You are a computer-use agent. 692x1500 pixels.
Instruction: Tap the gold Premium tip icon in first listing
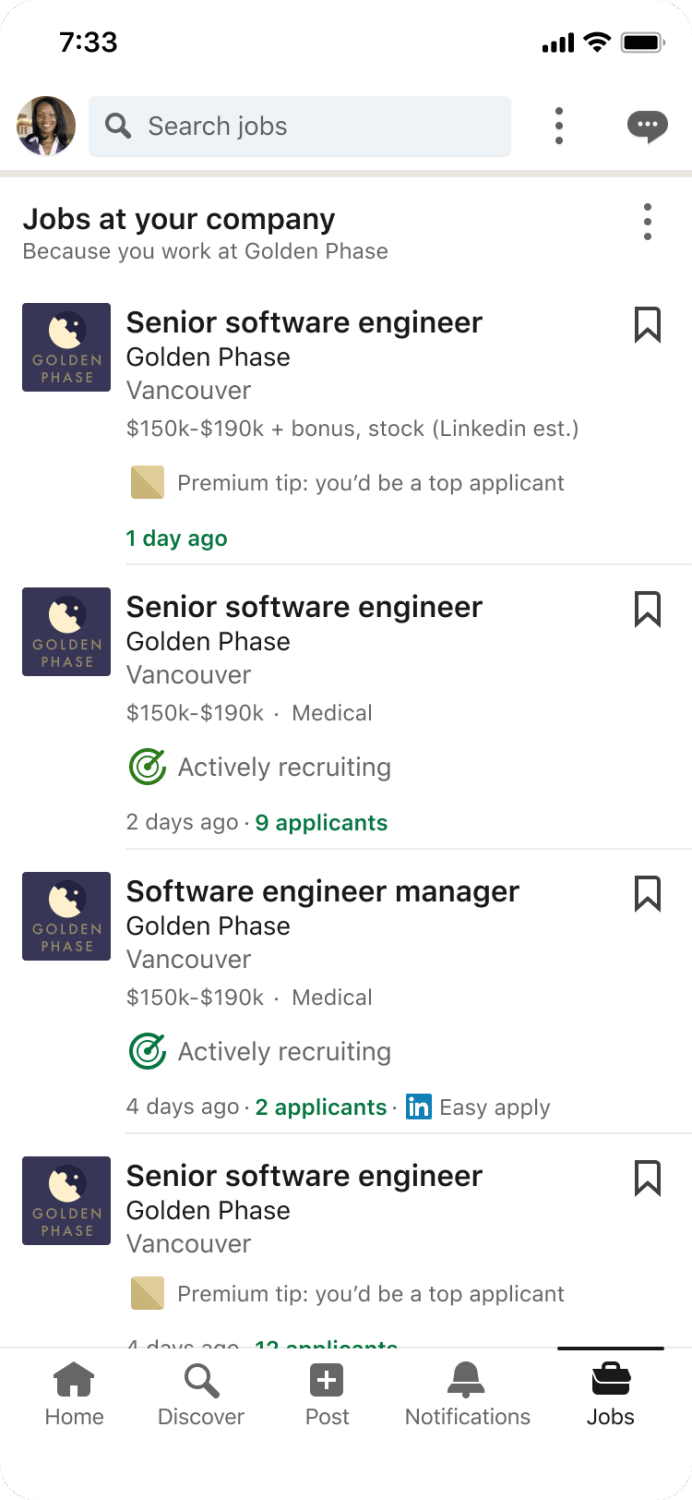point(147,483)
